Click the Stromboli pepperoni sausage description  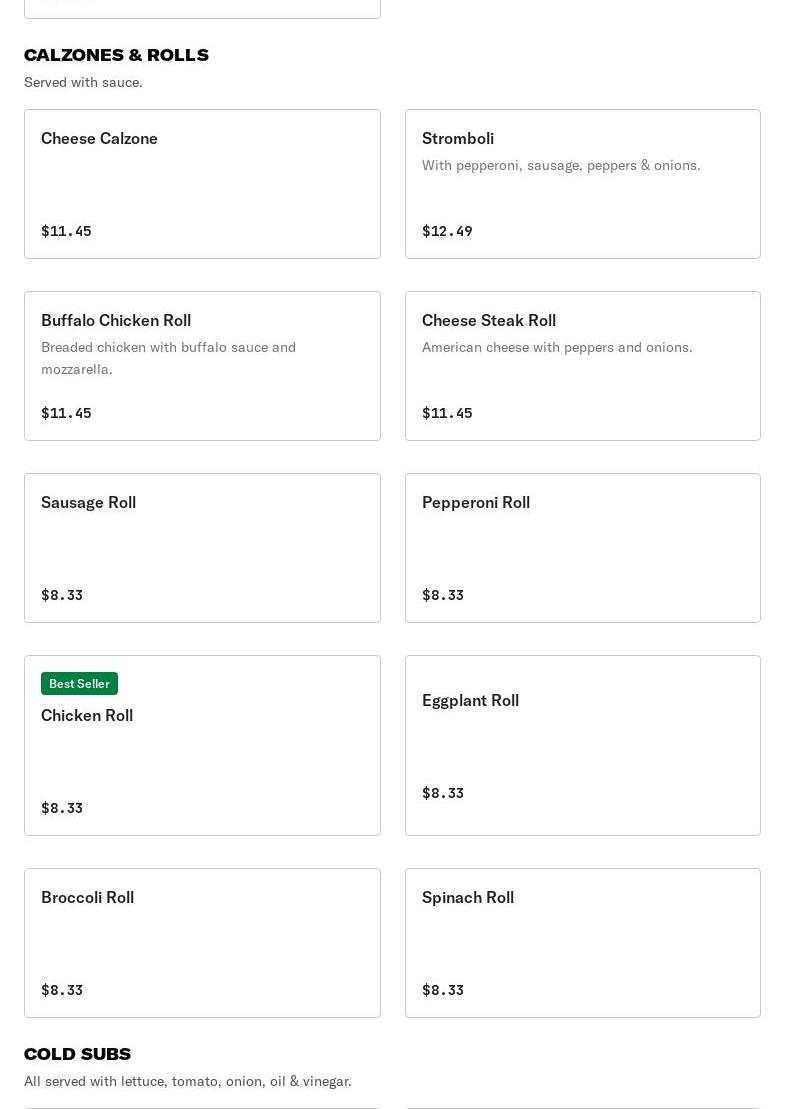(561, 165)
